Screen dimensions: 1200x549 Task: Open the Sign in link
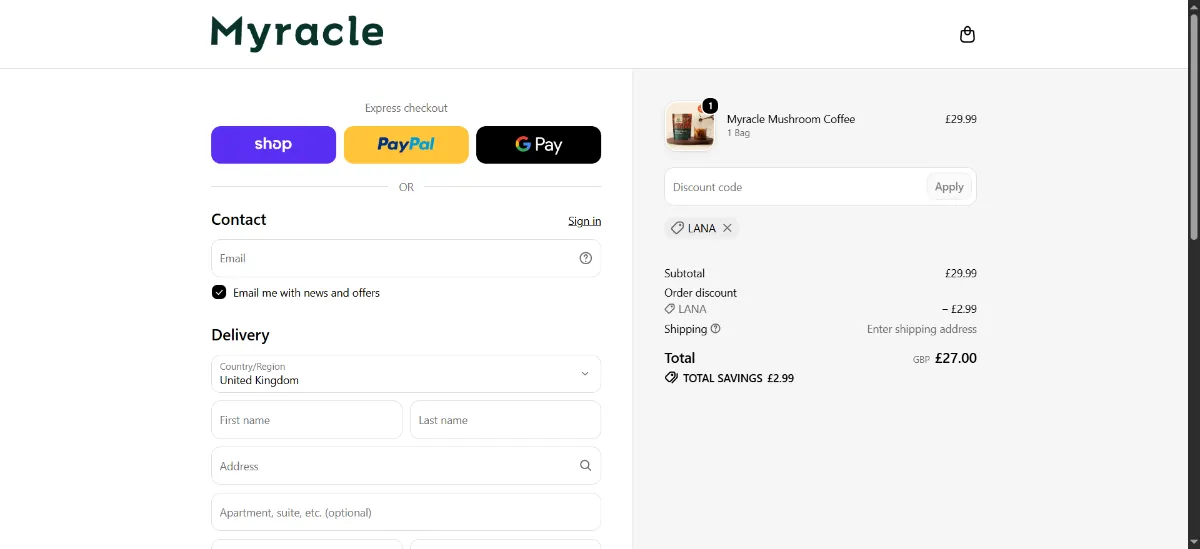point(584,221)
